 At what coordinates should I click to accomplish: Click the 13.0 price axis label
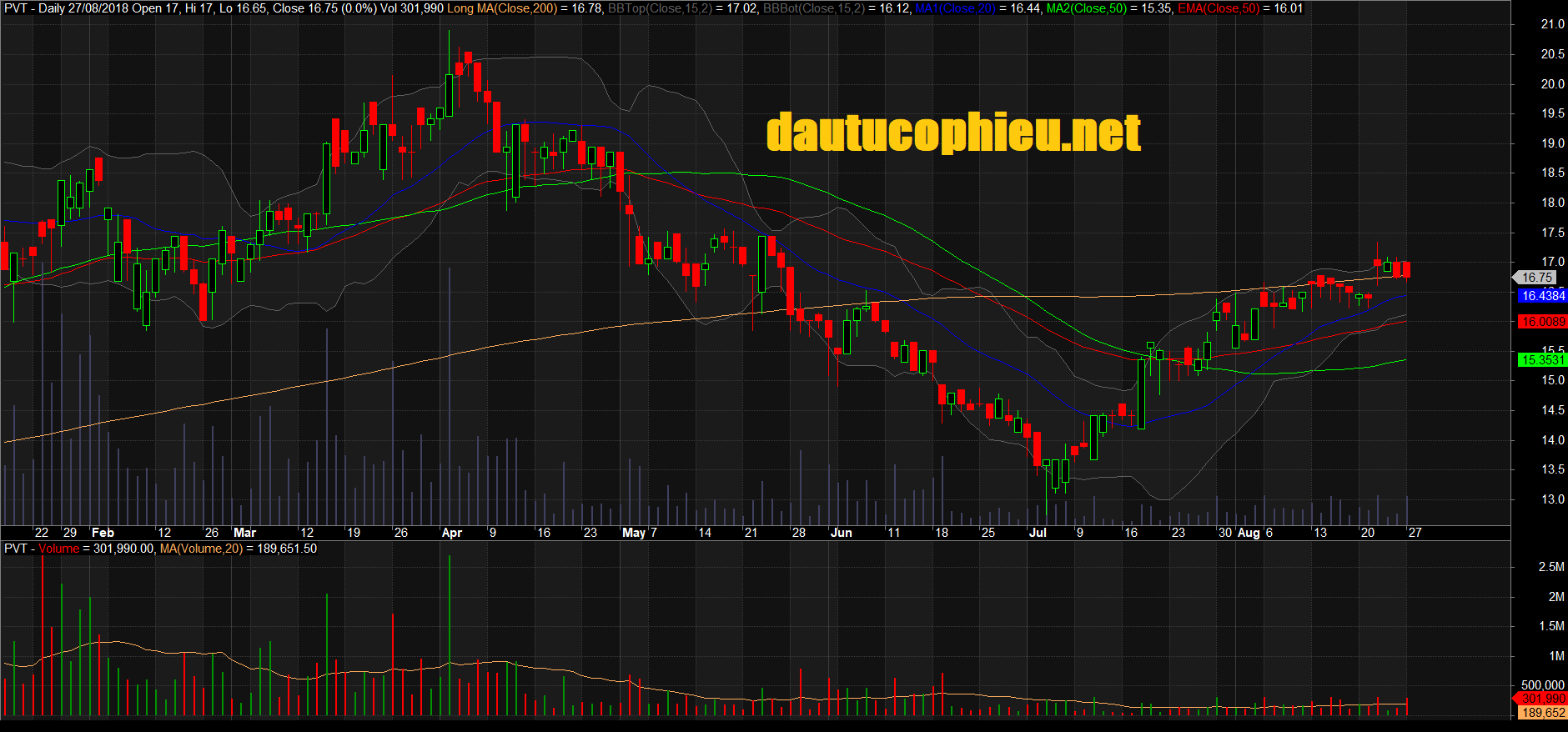tap(1552, 499)
